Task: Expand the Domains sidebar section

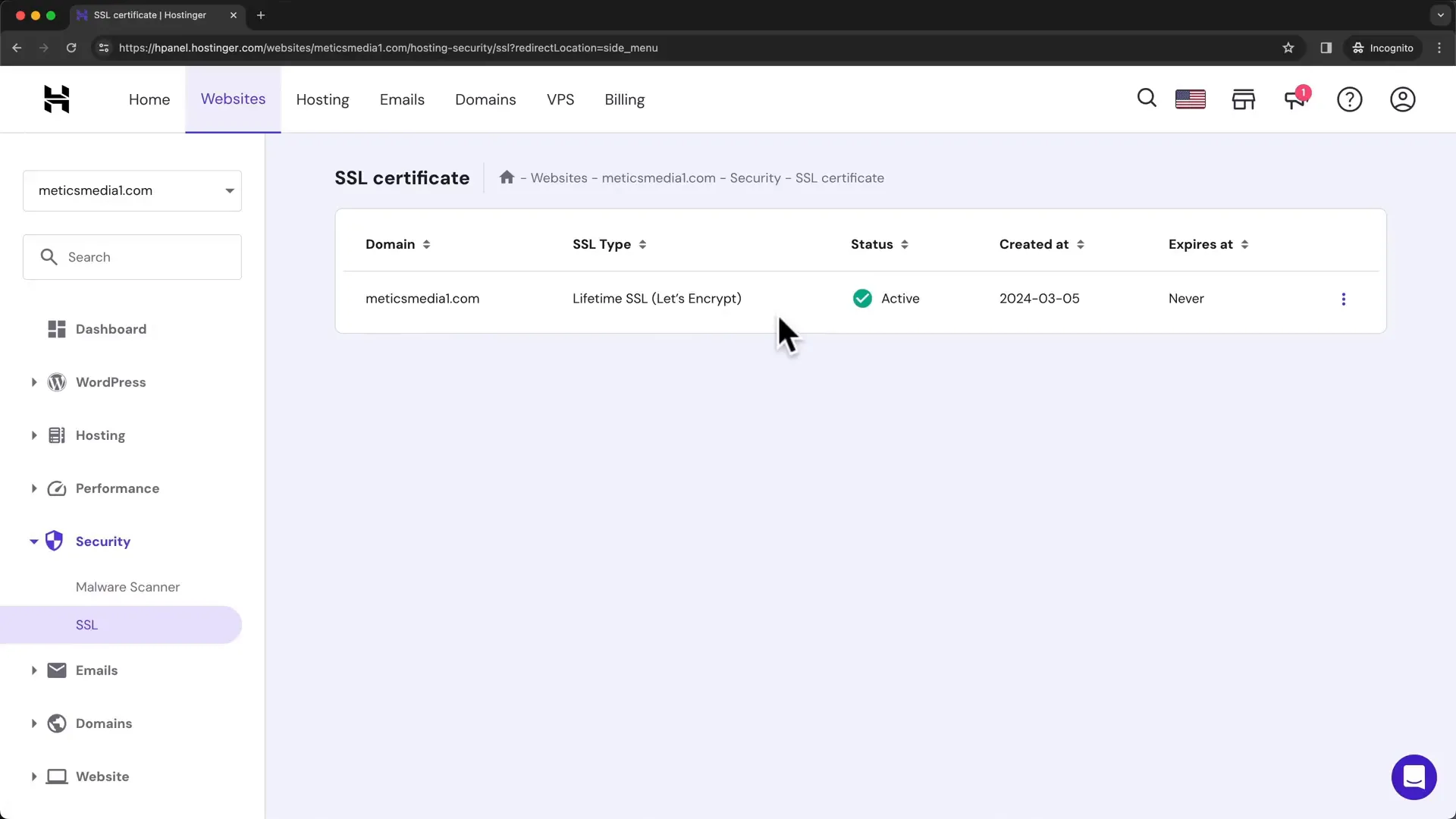Action: (34, 723)
